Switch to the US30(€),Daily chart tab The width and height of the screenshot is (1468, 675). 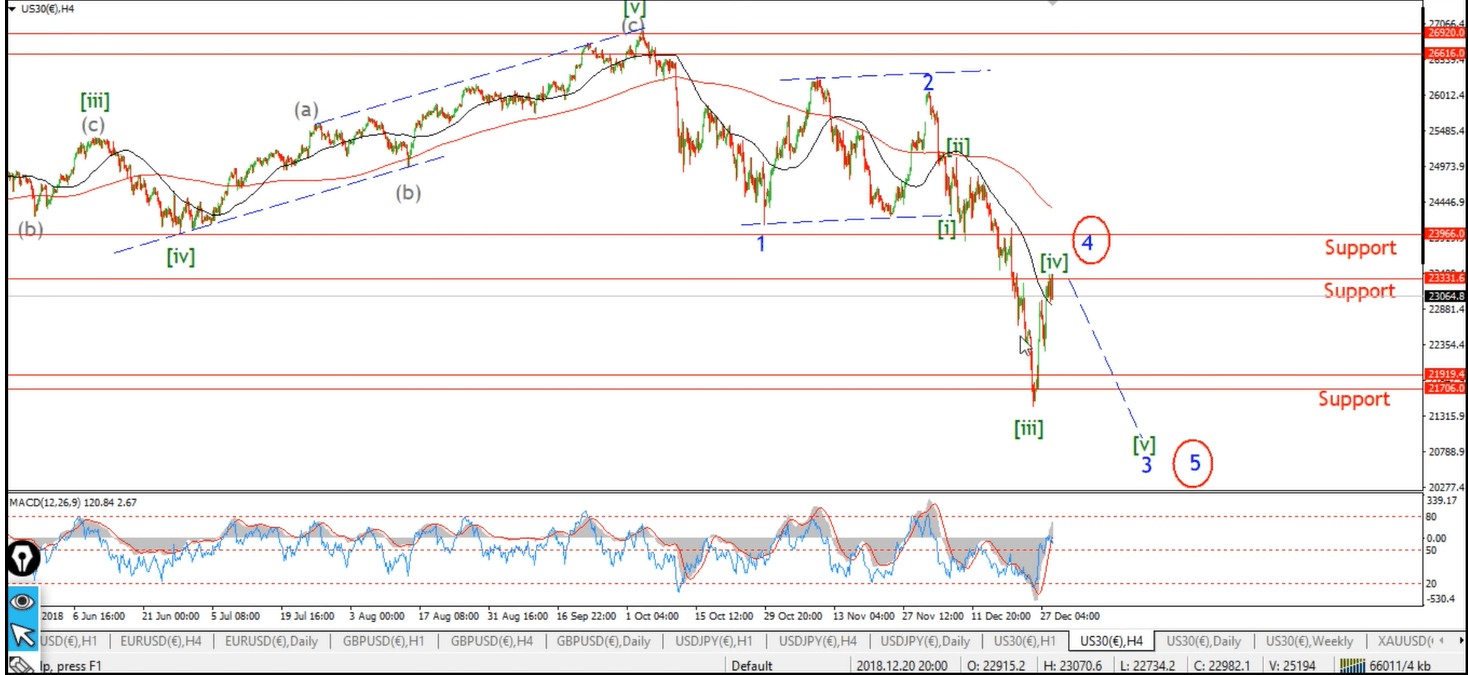pyautogui.click(x=1204, y=641)
